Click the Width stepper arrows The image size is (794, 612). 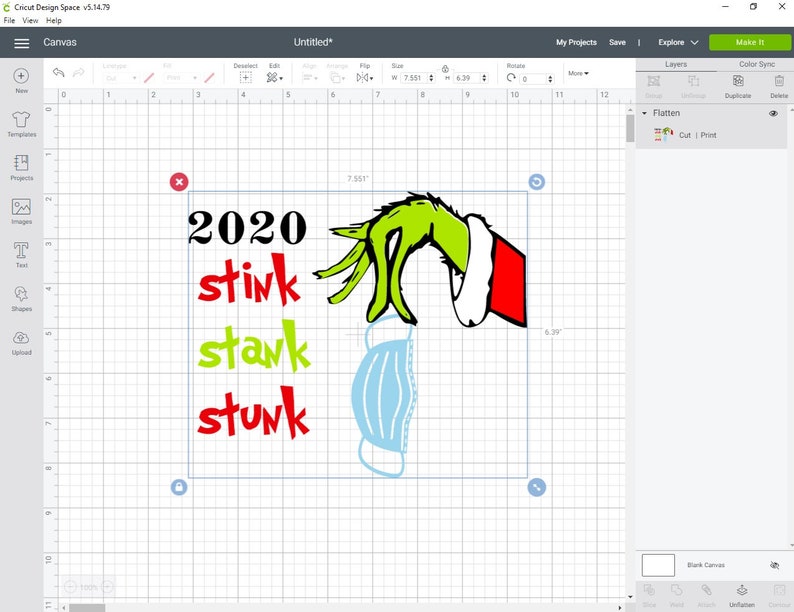pyautogui.click(x=431, y=78)
